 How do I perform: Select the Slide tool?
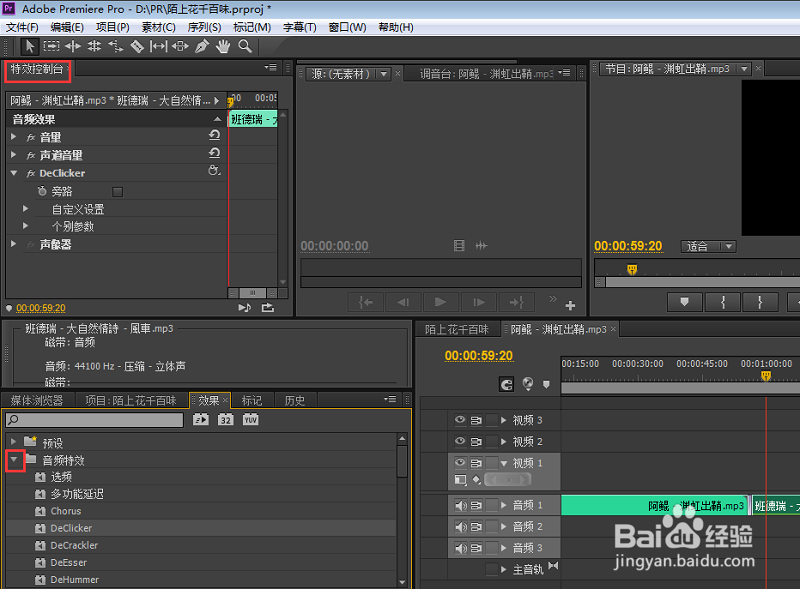point(180,46)
